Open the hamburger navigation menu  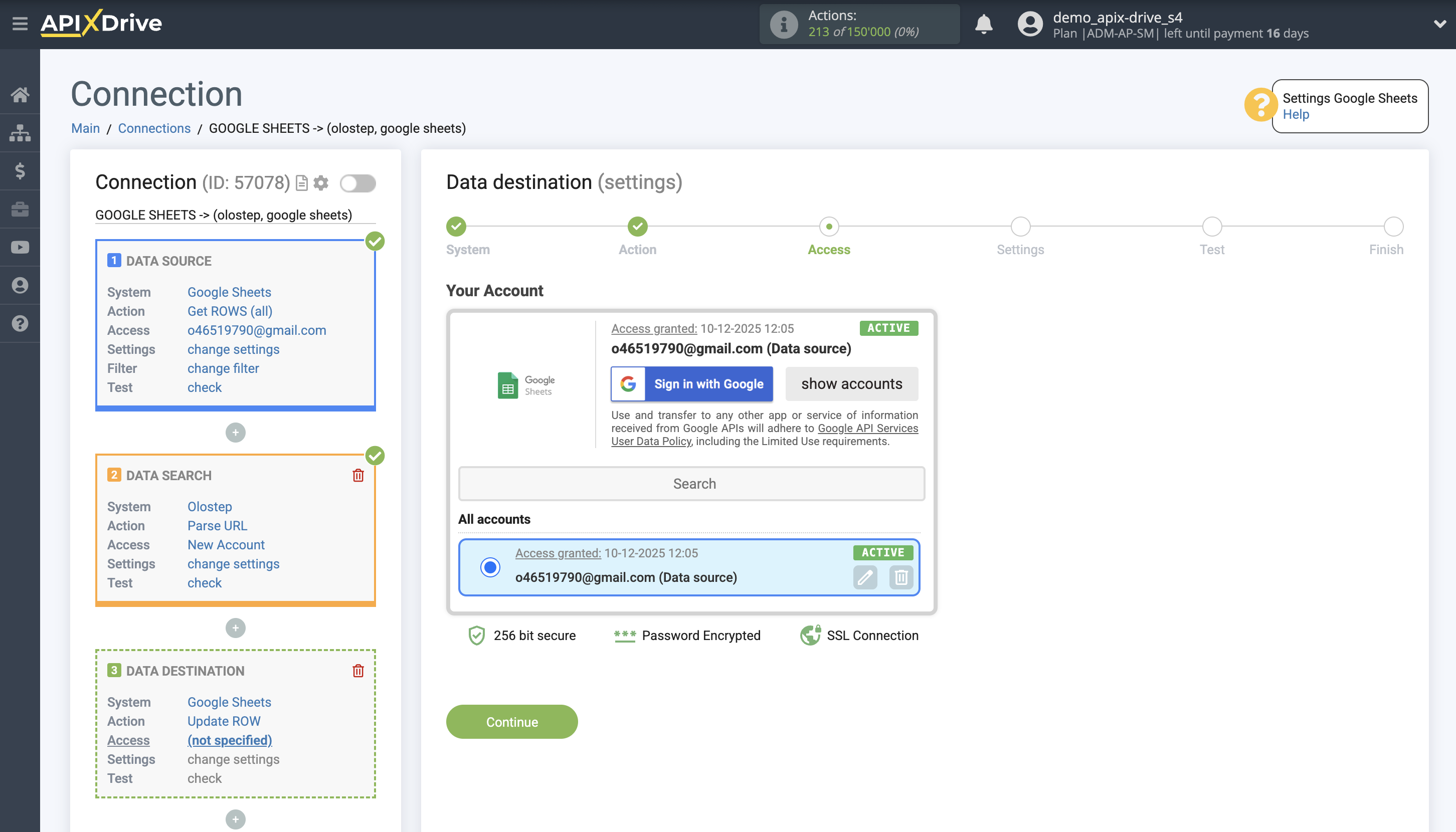coord(21,24)
